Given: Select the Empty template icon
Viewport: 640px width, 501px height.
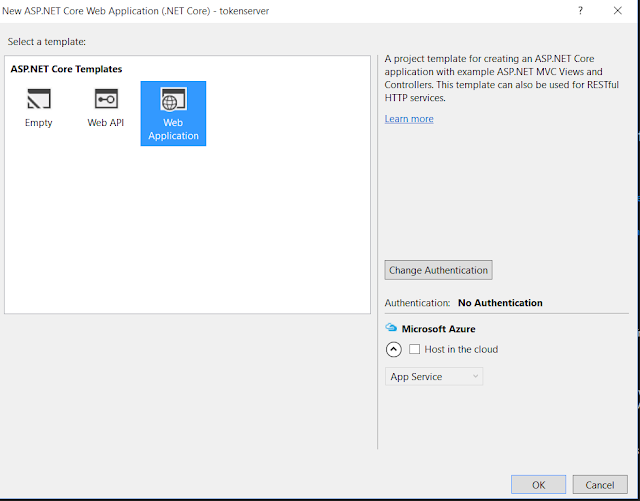Looking at the screenshot, I should click(x=39, y=99).
